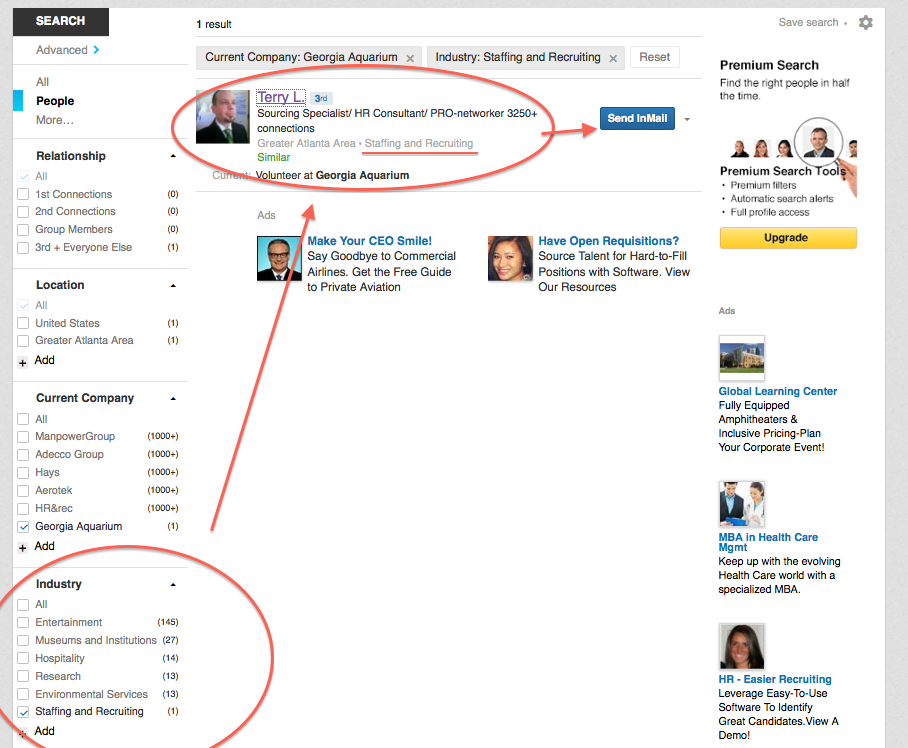Check the All checkbox under Industry

(x=23, y=605)
